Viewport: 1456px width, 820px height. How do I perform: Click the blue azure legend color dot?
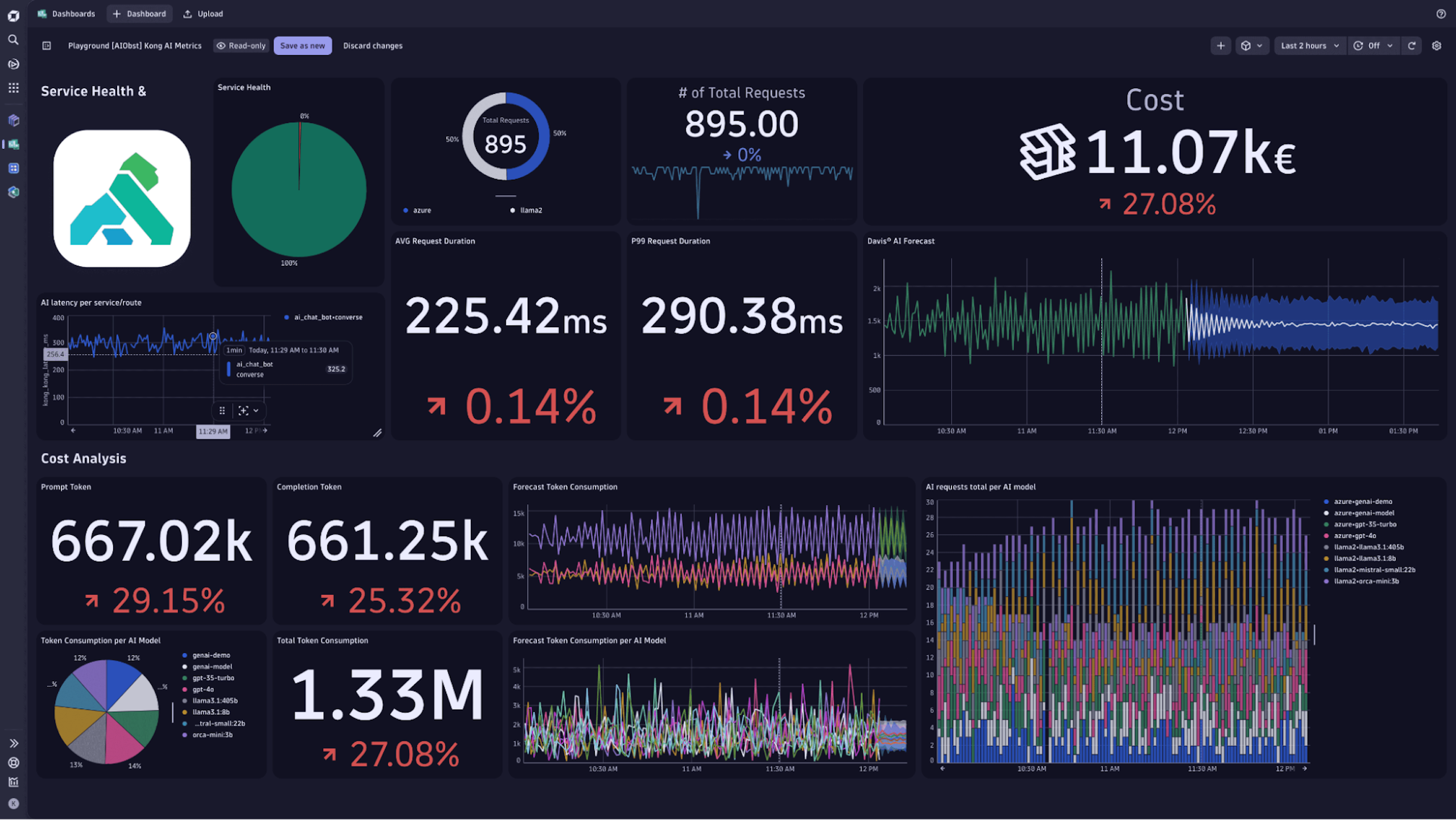click(406, 211)
